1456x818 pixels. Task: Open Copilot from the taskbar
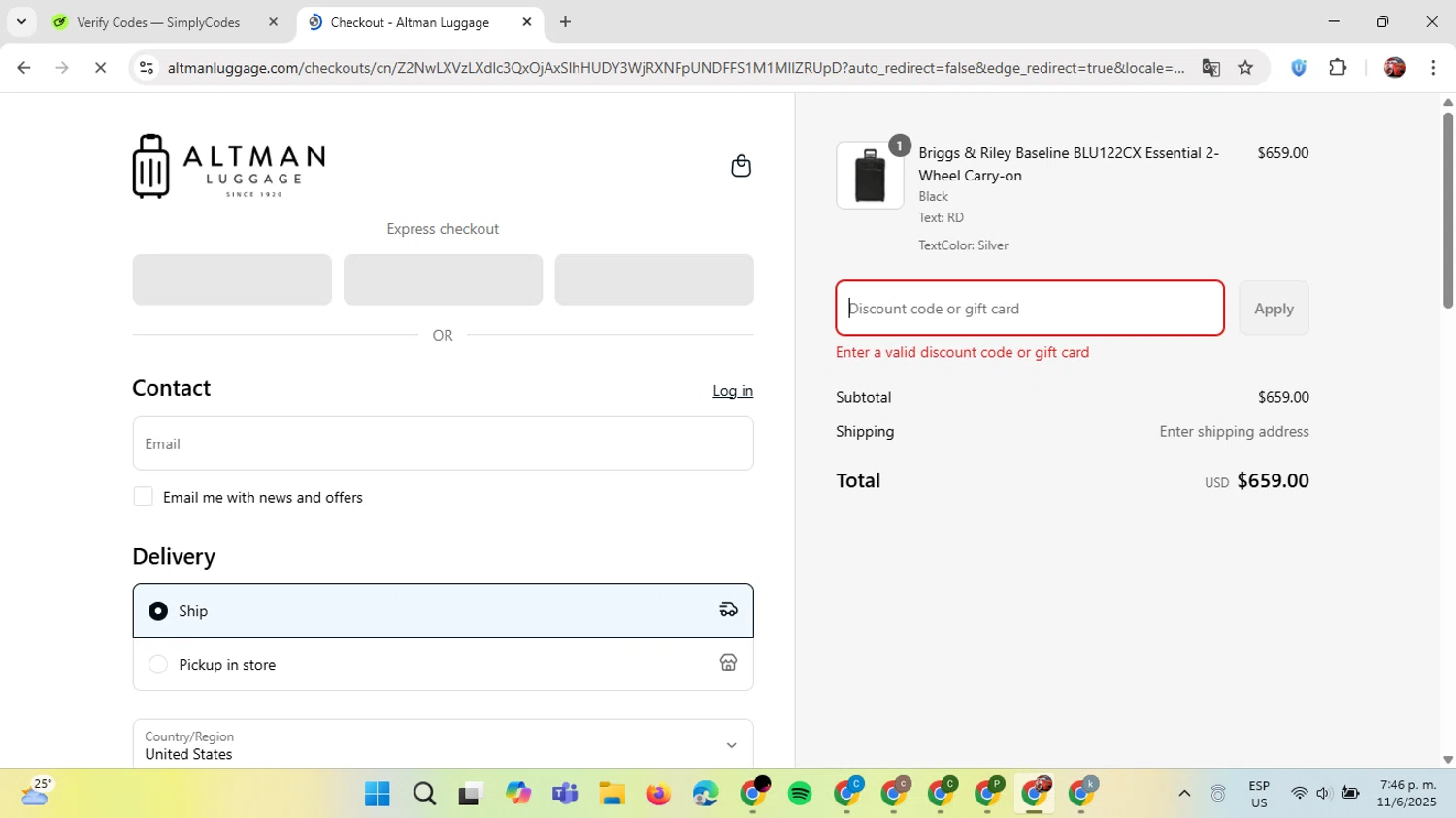click(x=518, y=794)
